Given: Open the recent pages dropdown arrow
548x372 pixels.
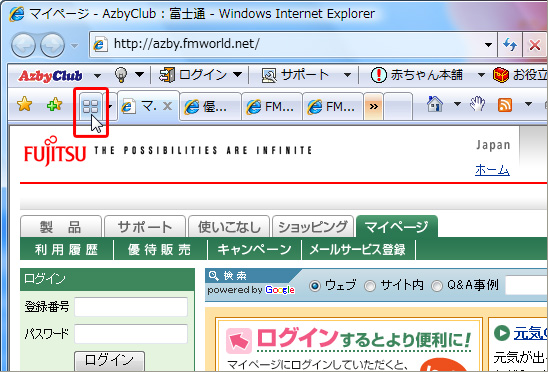Looking at the screenshot, I should [74, 45].
